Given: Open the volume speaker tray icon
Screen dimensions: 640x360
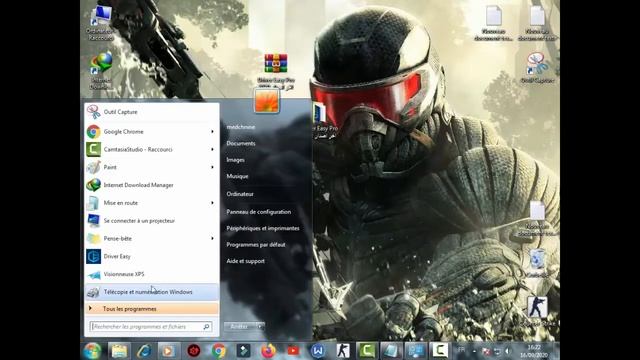Looking at the screenshot, I should tap(508, 351).
